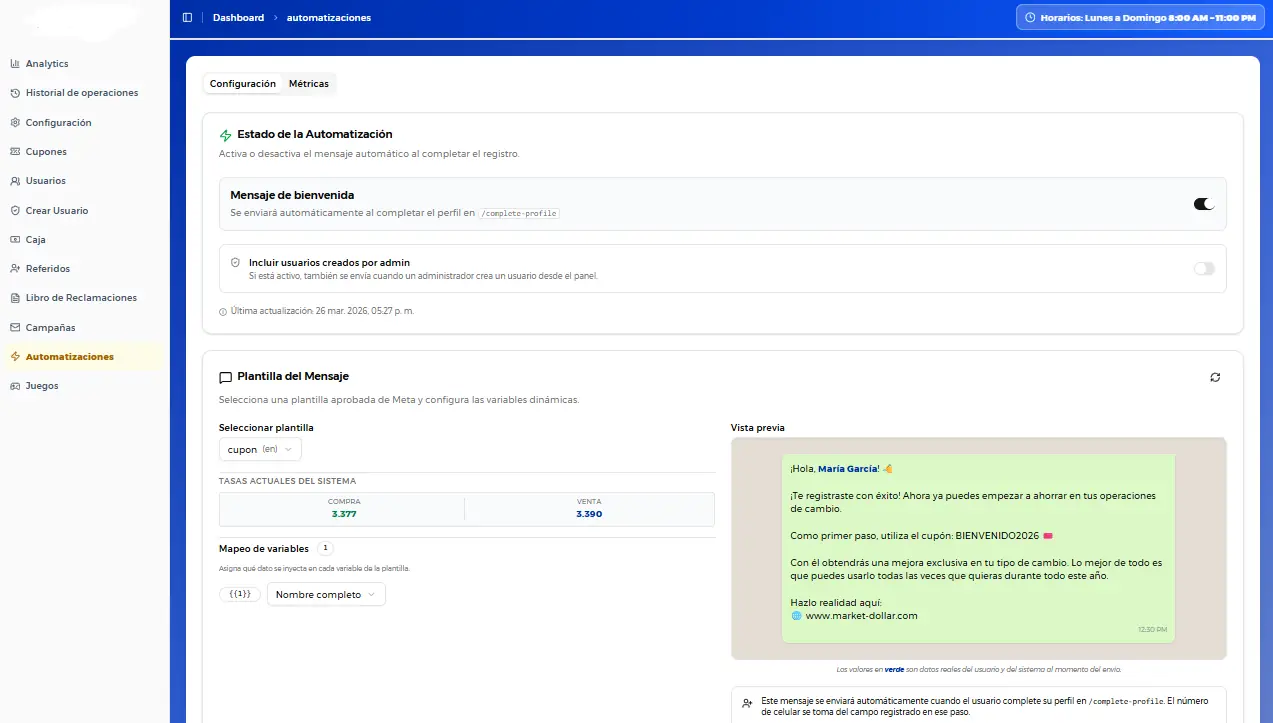1273x723 pixels.
Task: Open Configuración from the sidebar menu
Action: tap(84, 123)
